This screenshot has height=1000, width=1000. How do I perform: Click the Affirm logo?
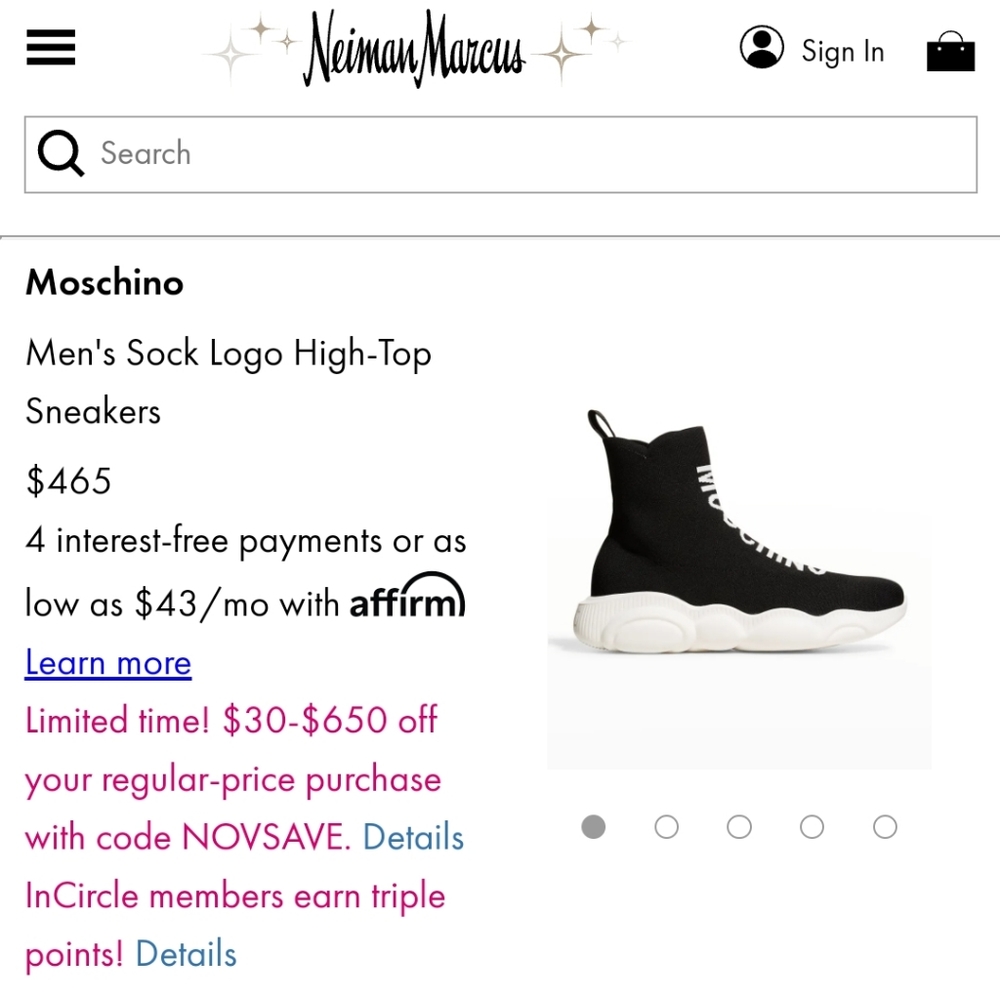pos(406,600)
